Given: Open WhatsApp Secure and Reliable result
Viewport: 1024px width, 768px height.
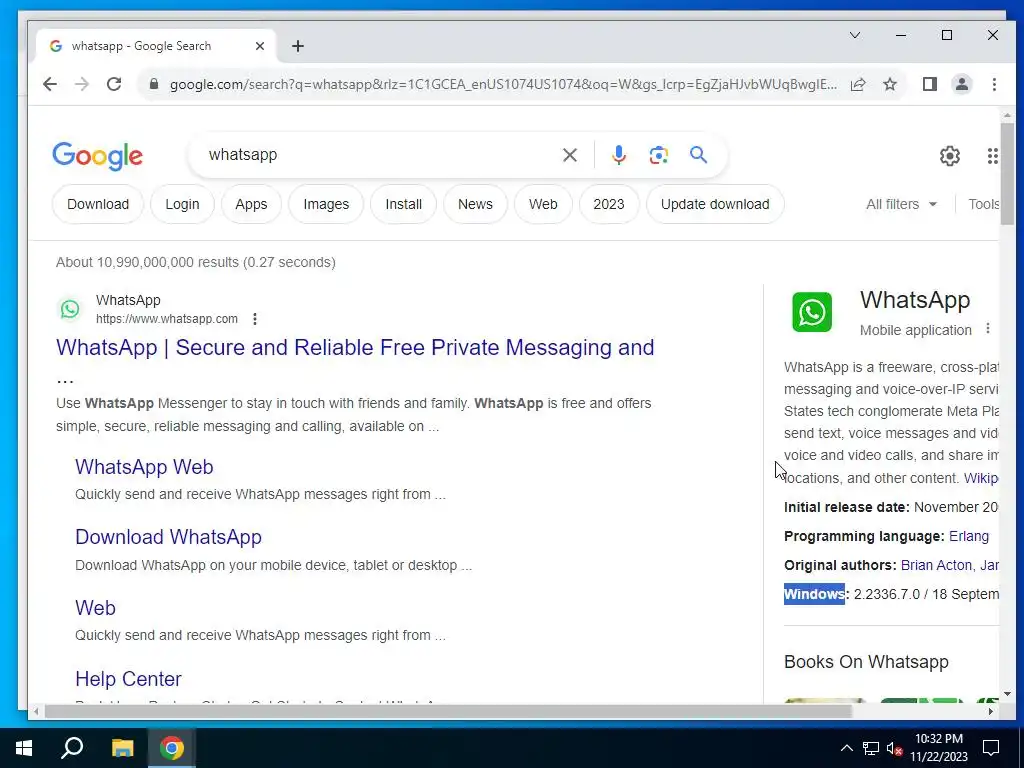Looking at the screenshot, I should tap(355, 347).
